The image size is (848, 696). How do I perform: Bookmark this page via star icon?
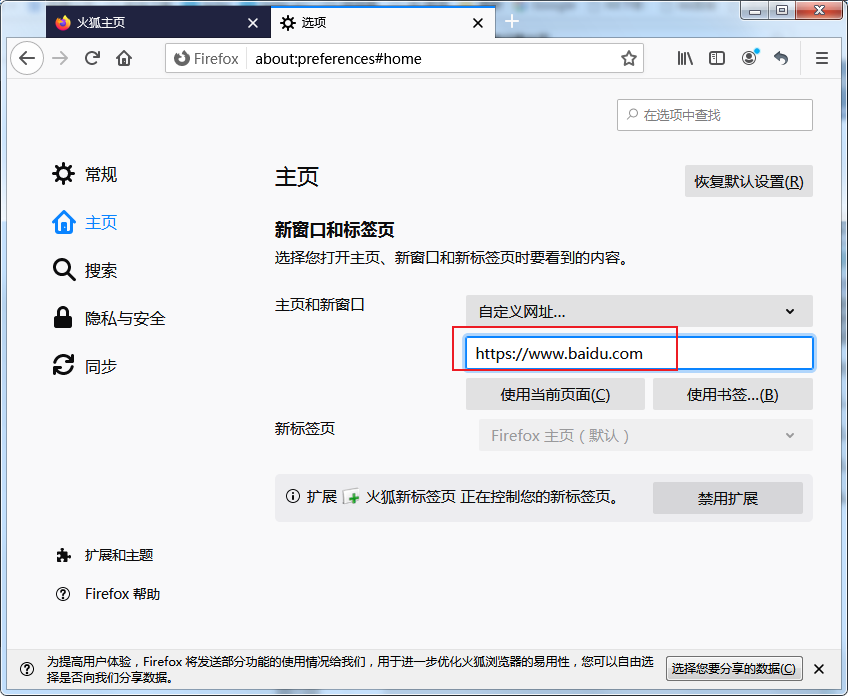pyautogui.click(x=629, y=58)
